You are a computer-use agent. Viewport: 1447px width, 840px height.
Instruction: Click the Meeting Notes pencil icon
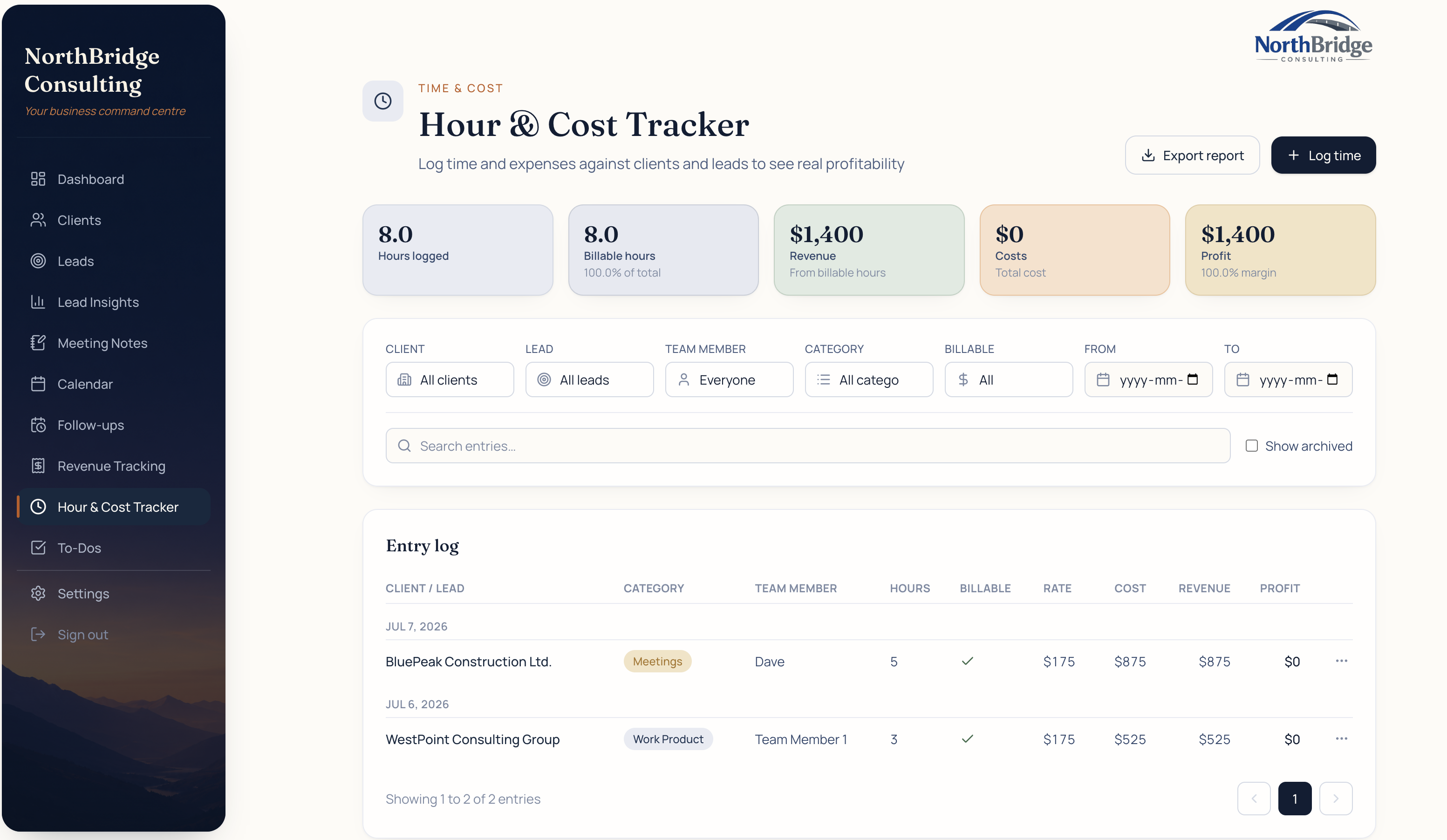[38, 343]
